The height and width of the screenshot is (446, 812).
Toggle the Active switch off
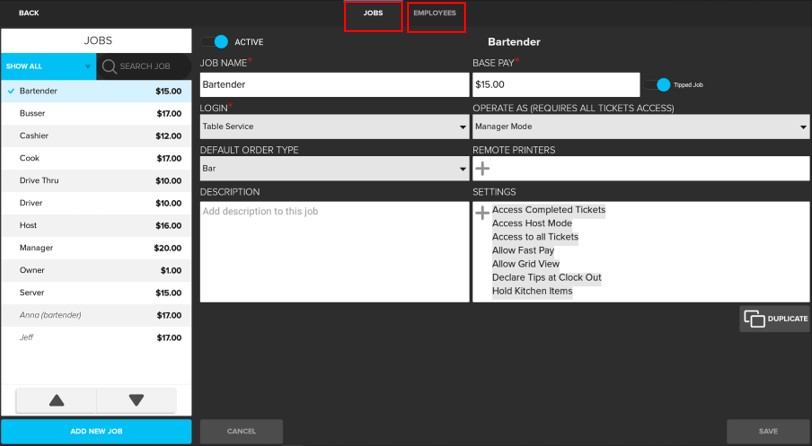coord(216,42)
